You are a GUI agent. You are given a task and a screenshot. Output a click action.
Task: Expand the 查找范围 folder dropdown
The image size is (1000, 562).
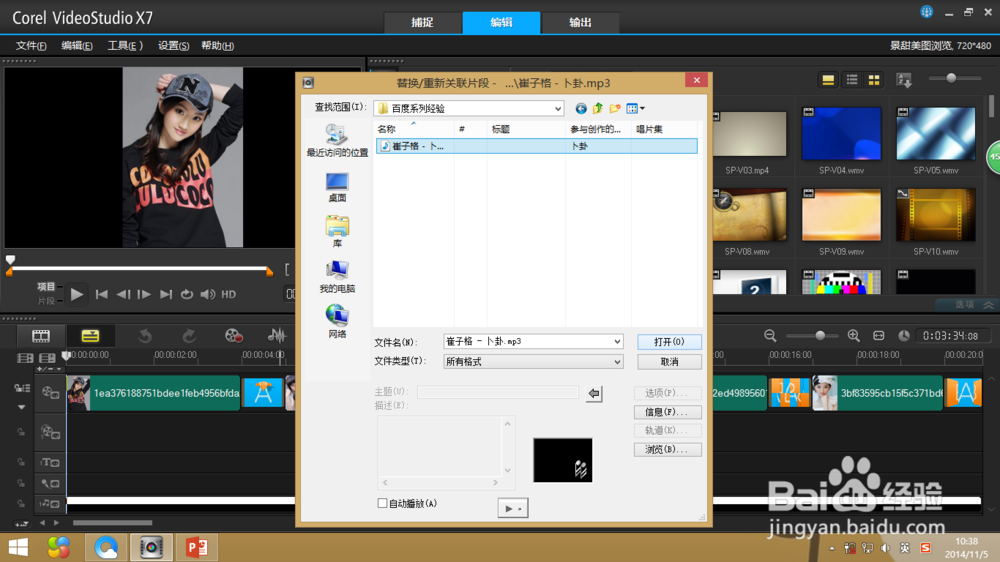point(558,108)
